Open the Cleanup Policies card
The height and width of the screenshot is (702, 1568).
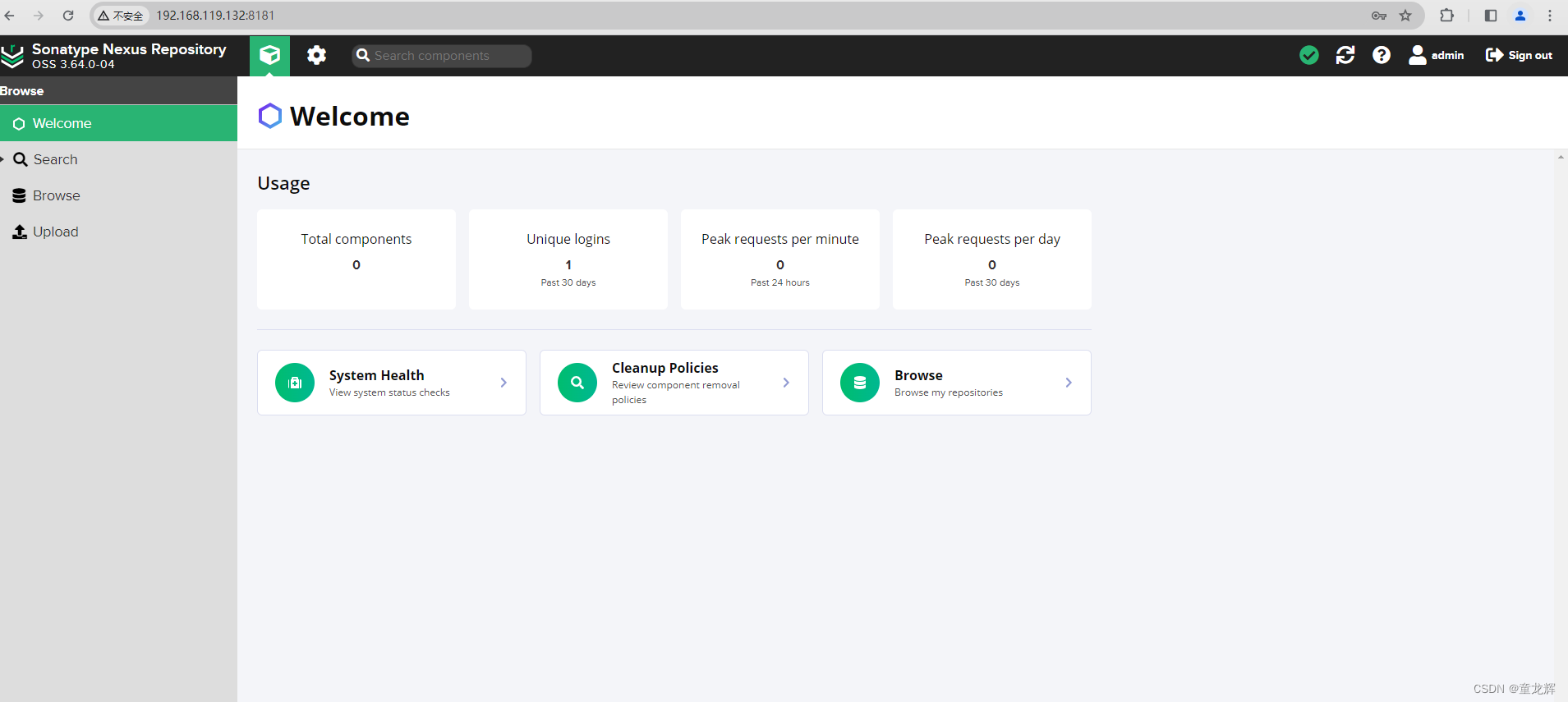[674, 383]
